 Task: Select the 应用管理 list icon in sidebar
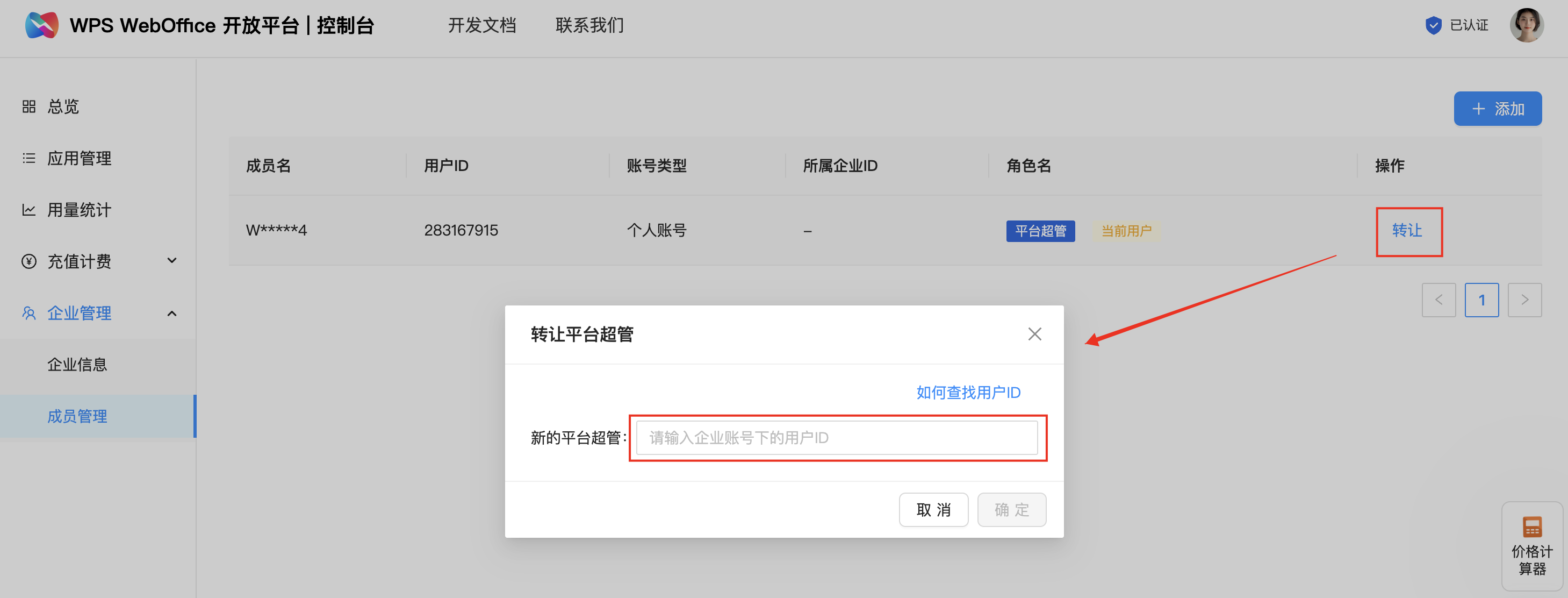point(28,158)
